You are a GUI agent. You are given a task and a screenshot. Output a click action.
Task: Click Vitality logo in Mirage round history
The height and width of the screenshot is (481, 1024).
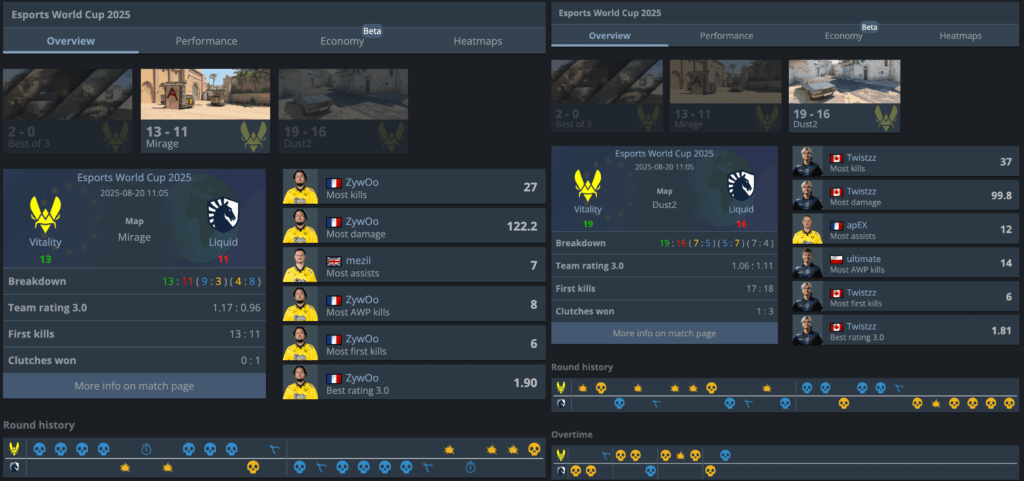click(x=14, y=449)
